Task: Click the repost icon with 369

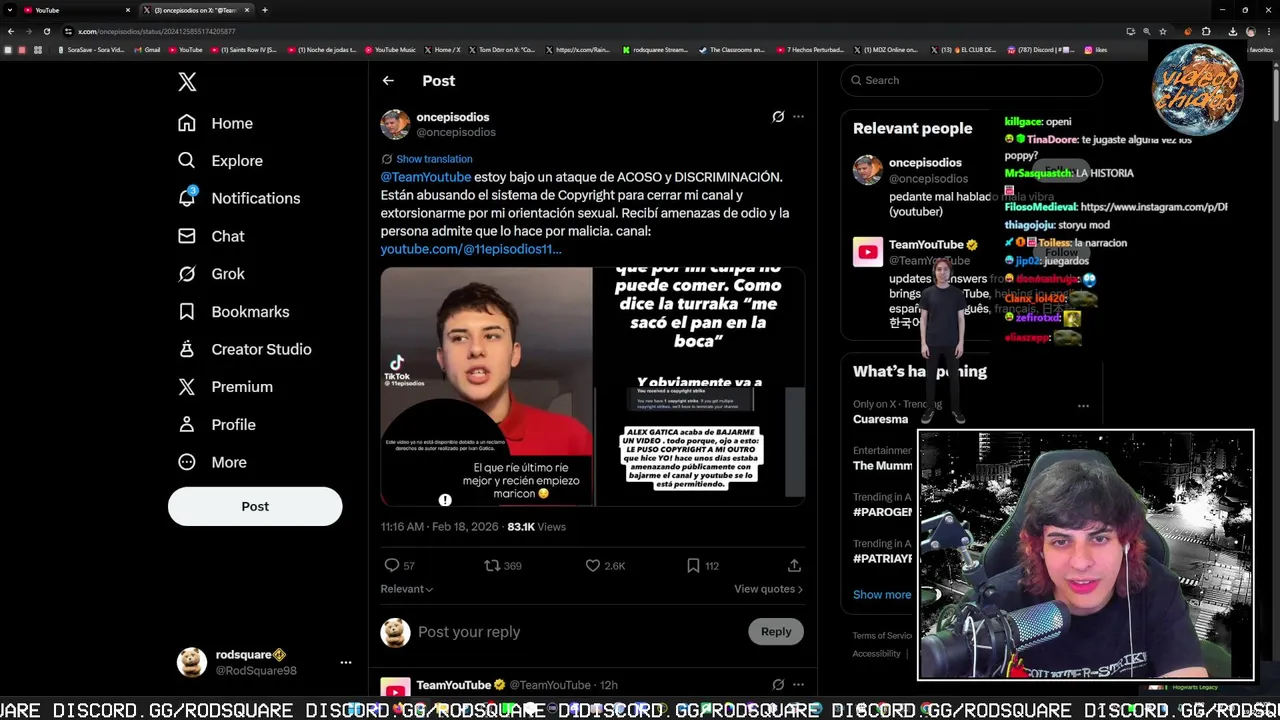Action: [x=492, y=566]
